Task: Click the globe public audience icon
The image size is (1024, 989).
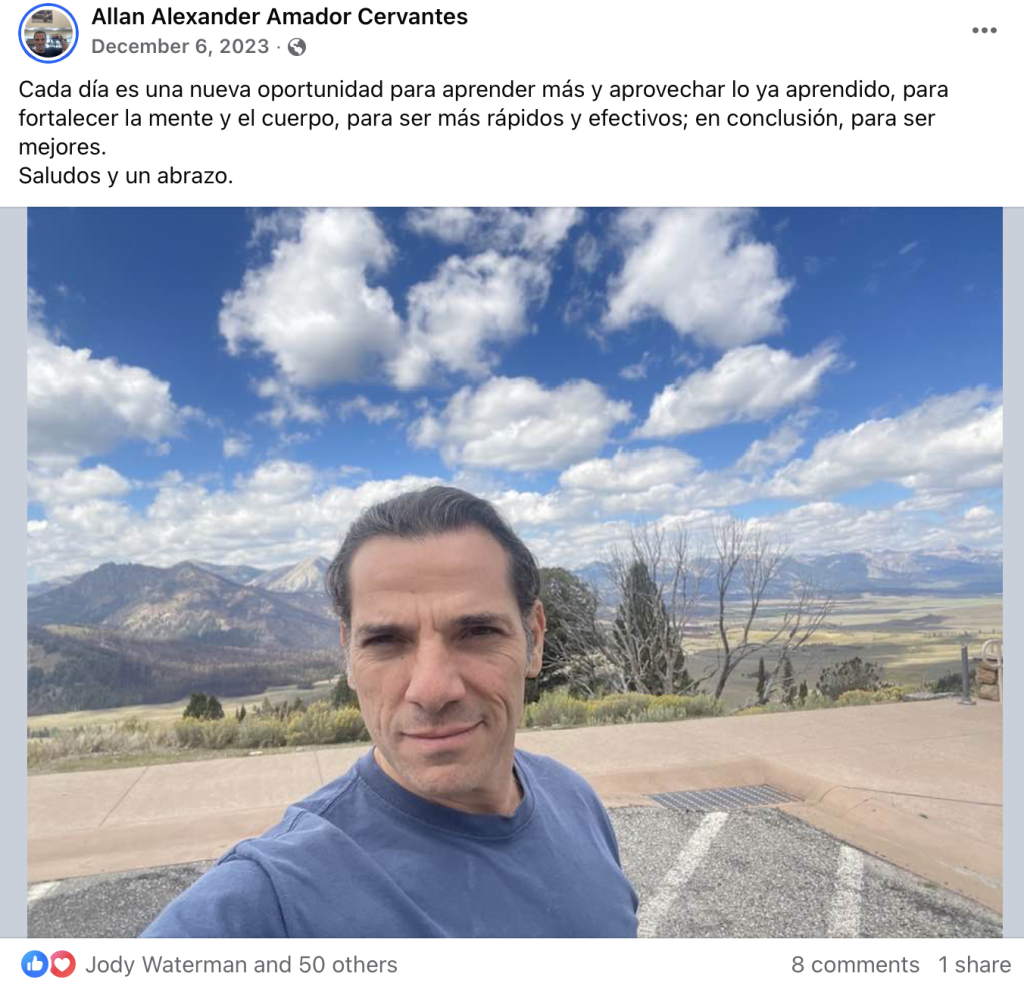Action: [296, 47]
